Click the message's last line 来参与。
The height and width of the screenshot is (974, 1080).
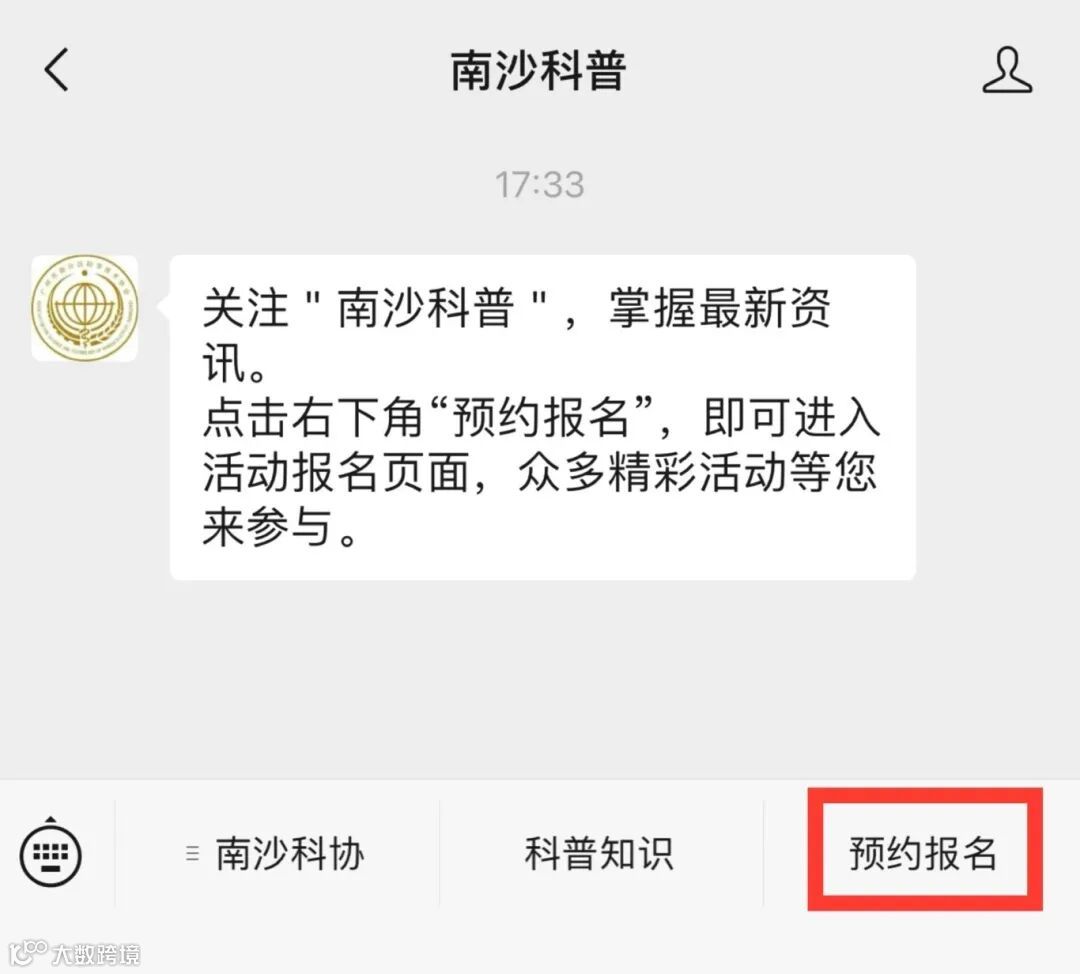coord(280,528)
